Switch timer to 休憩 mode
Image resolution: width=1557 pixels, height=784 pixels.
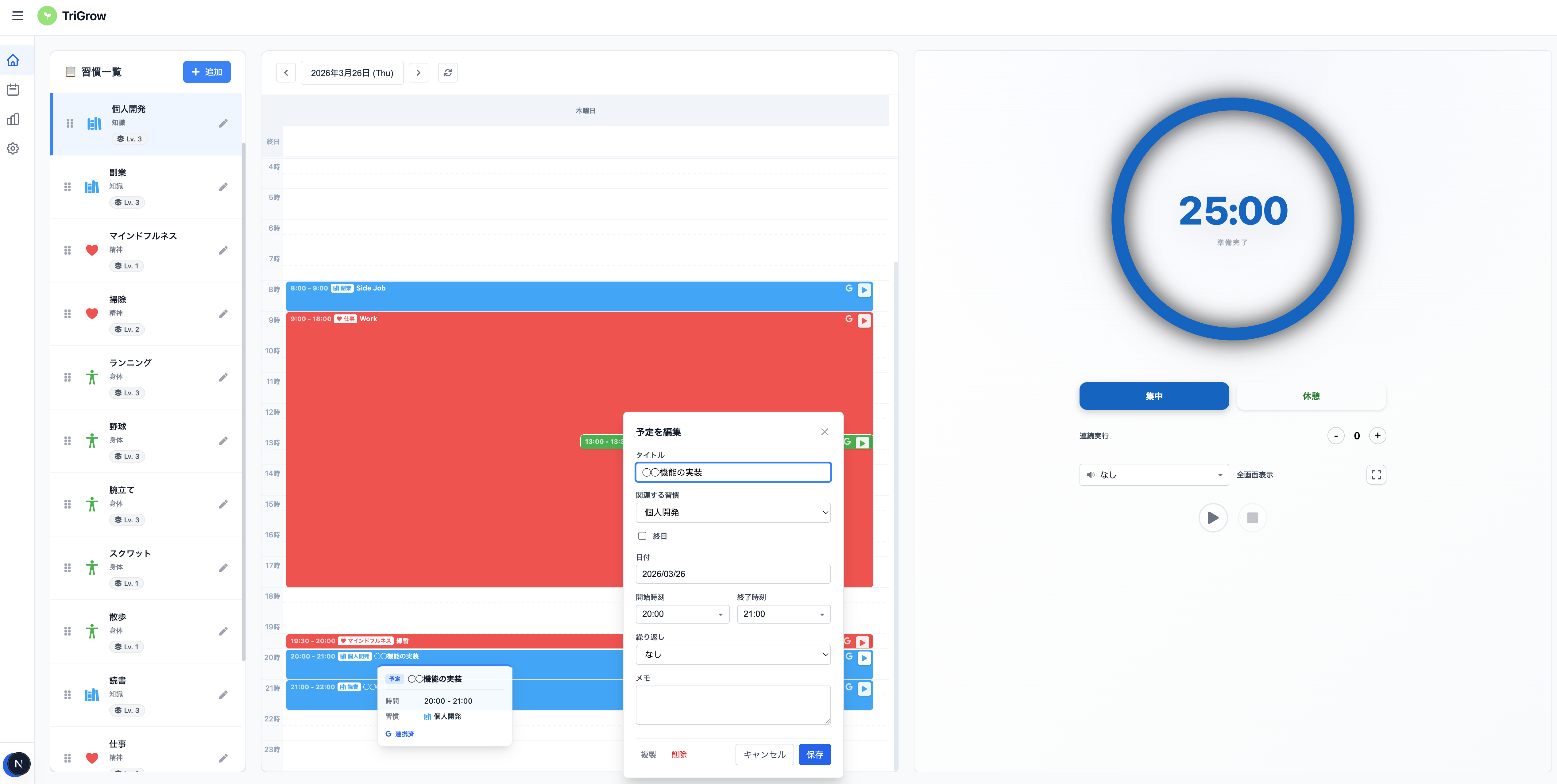(1310, 396)
